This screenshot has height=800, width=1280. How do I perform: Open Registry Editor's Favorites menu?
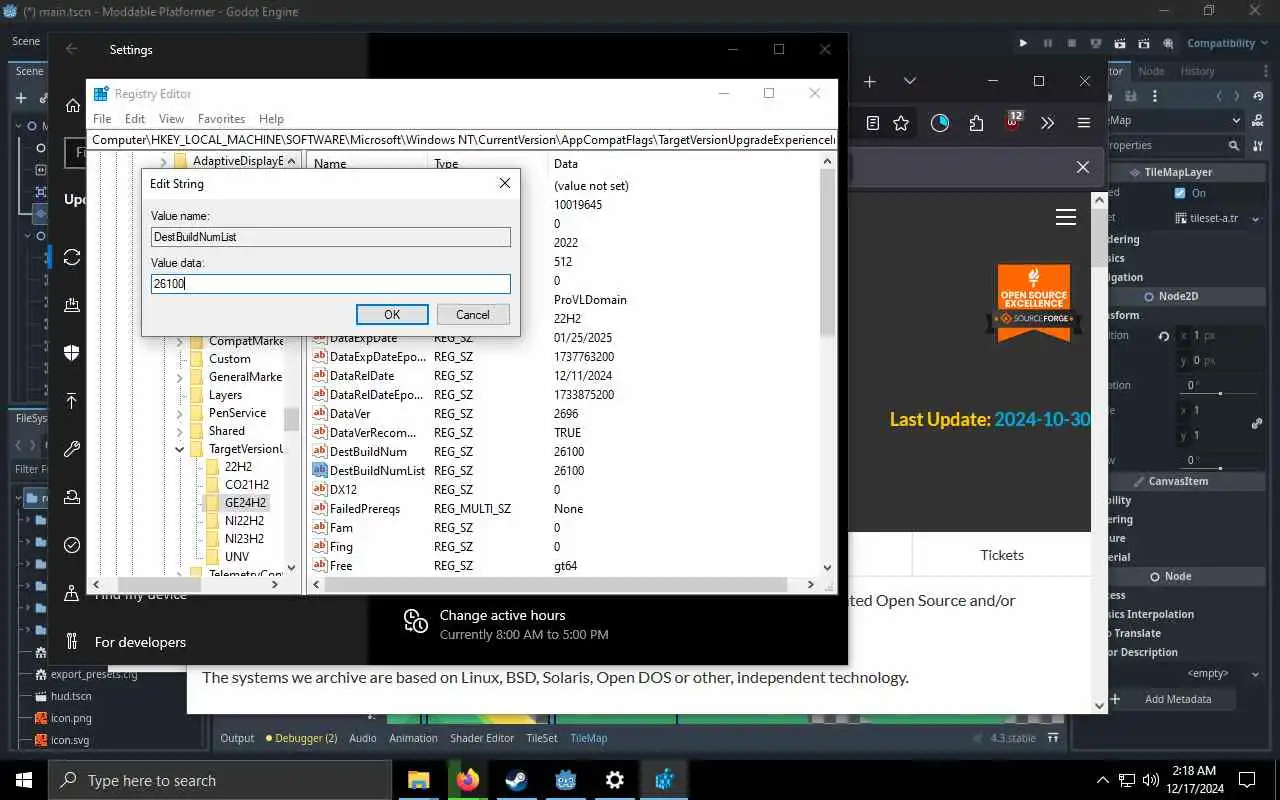pyautogui.click(x=221, y=118)
